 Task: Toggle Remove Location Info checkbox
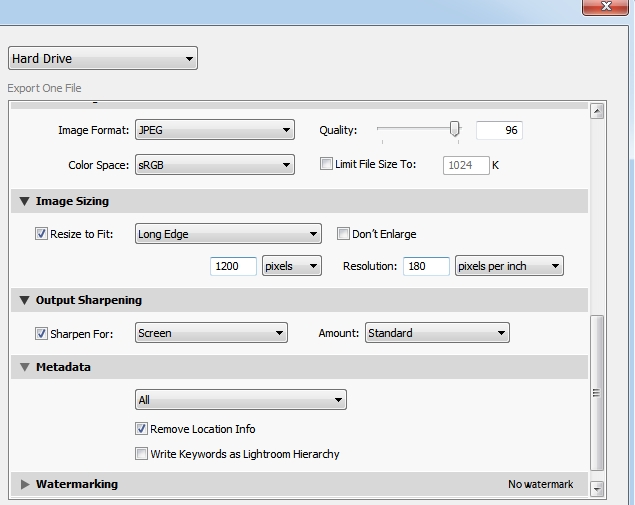point(141,429)
